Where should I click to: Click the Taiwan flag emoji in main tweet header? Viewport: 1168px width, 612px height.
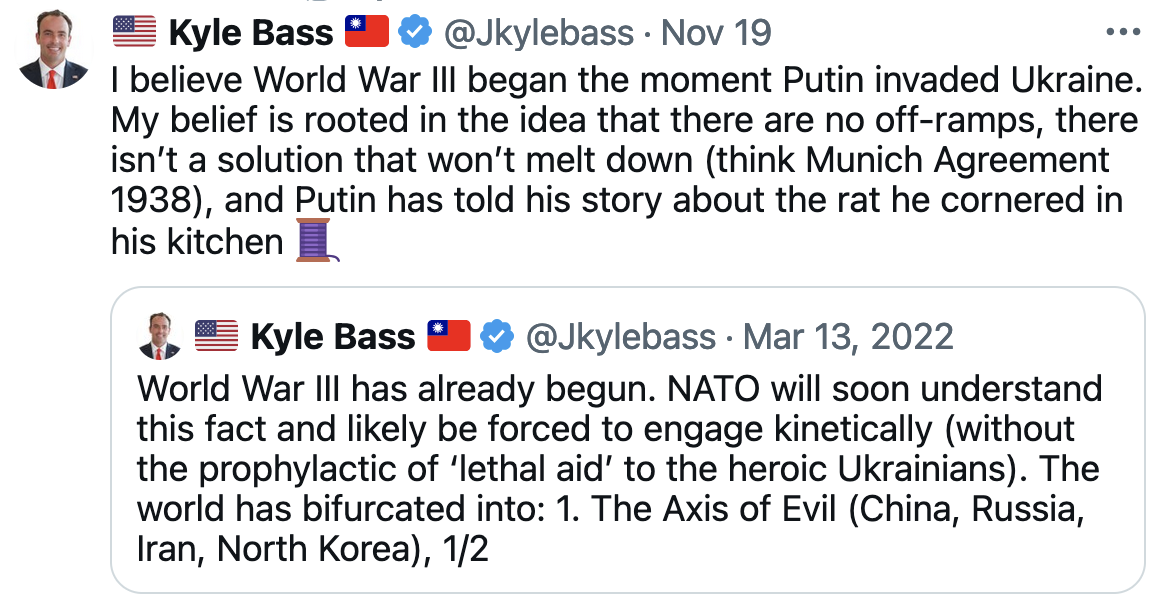coord(366,33)
